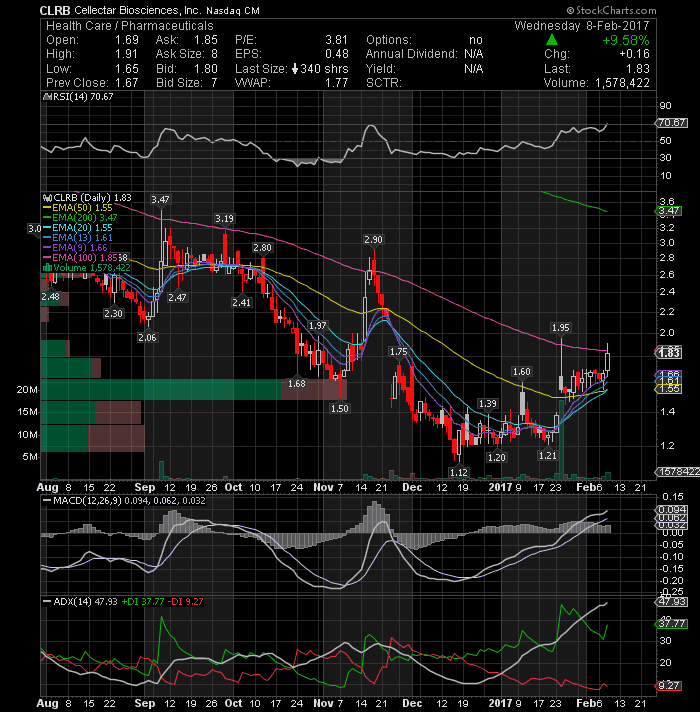Click the 1.39 price label
Screen dimensions: 700x712
(x=488, y=403)
